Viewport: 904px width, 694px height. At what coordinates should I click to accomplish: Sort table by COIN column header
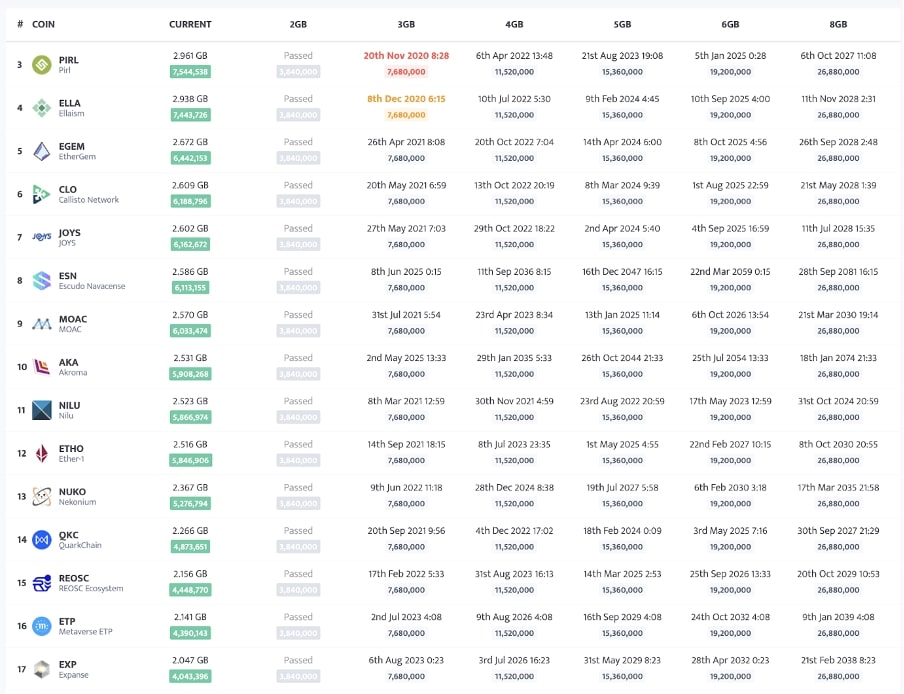pyautogui.click(x=43, y=24)
